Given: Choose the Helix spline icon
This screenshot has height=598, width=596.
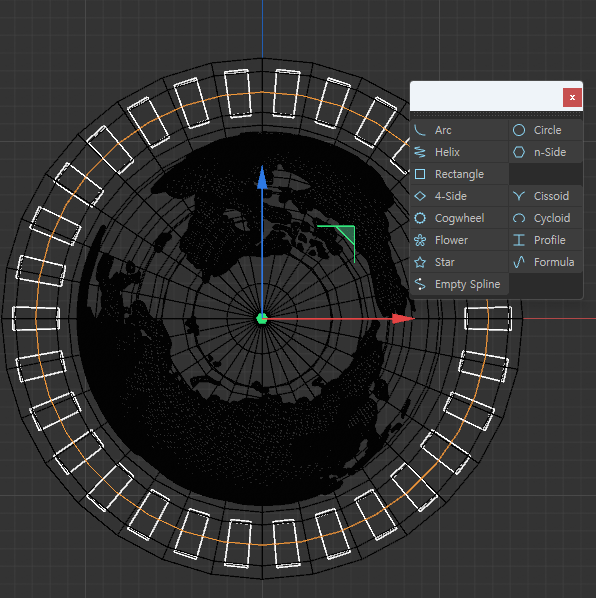Looking at the screenshot, I should point(420,152).
